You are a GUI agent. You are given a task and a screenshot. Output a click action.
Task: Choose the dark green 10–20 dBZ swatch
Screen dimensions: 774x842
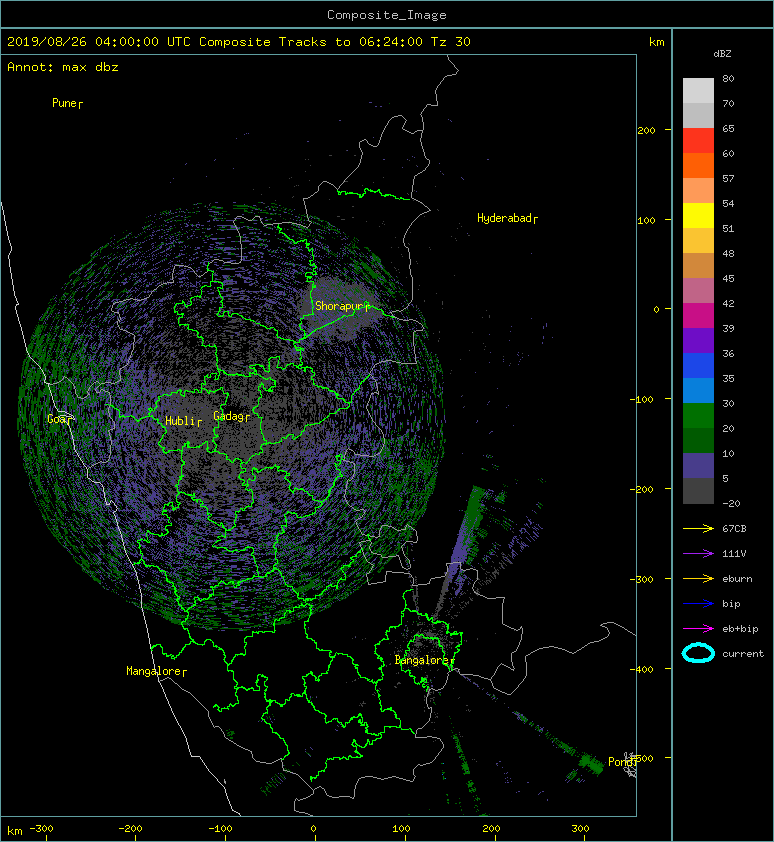click(698, 440)
